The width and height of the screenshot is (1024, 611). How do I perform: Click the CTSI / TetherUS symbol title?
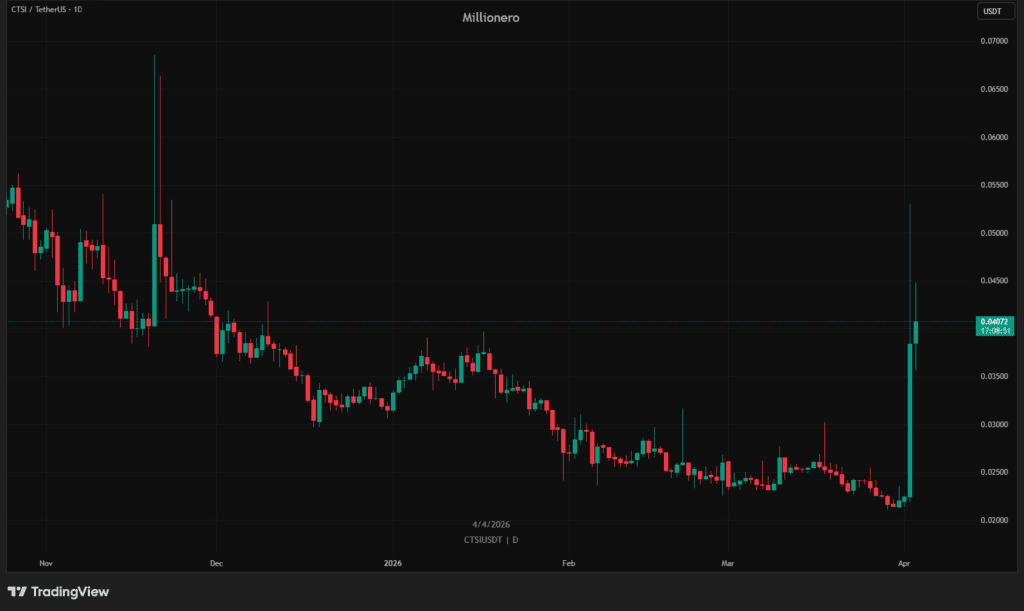click(x=45, y=8)
